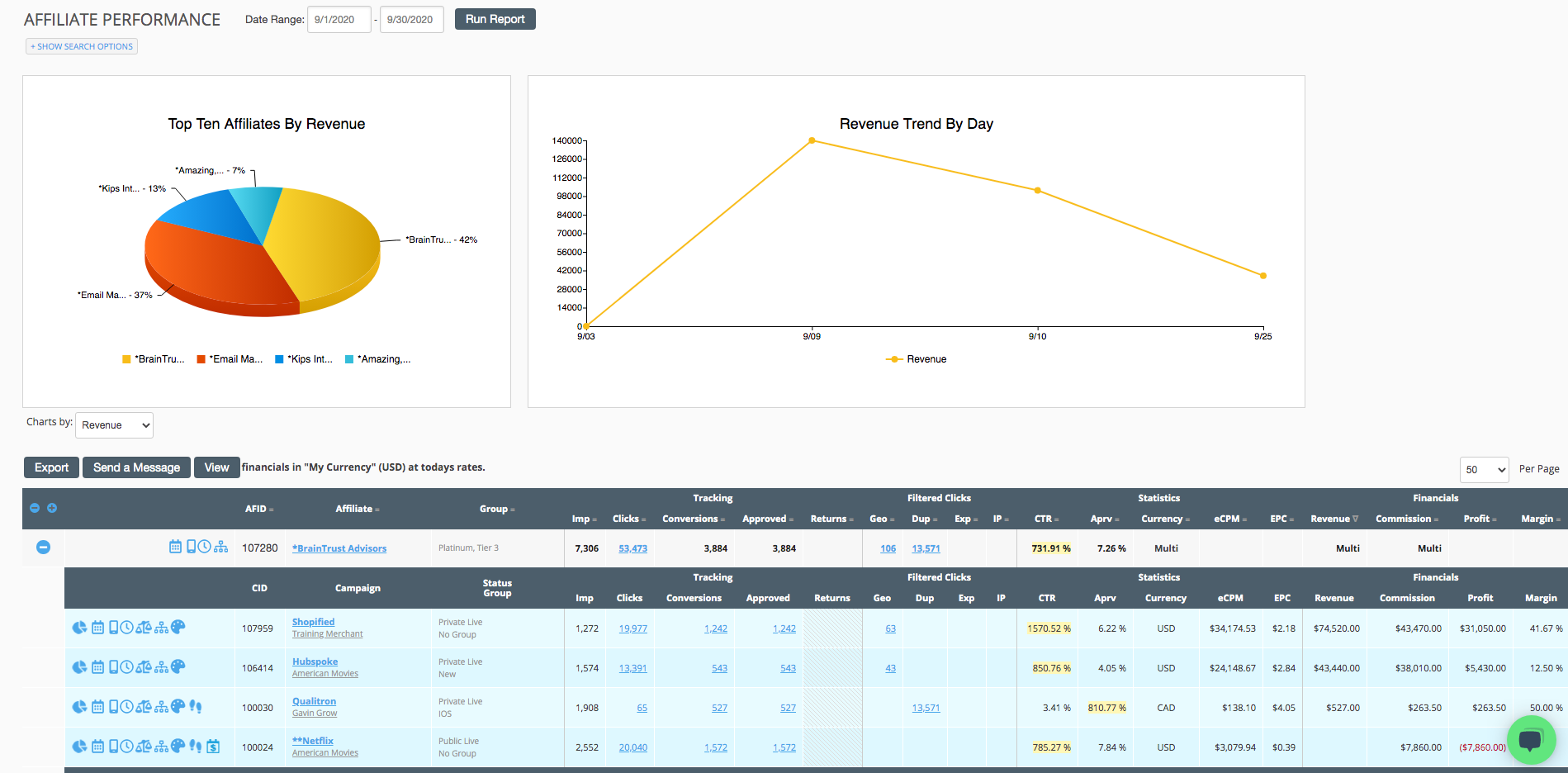Image resolution: width=1568 pixels, height=773 pixels.
Task: Click the clock icon in BrainTrust Advisors row
Action: click(204, 547)
